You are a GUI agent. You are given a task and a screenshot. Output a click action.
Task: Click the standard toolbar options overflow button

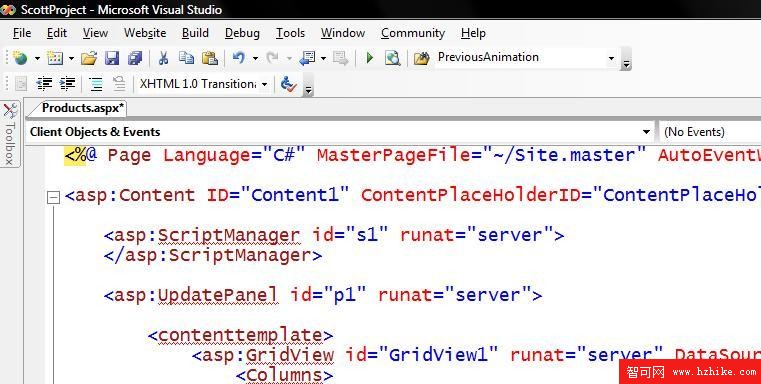626,59
